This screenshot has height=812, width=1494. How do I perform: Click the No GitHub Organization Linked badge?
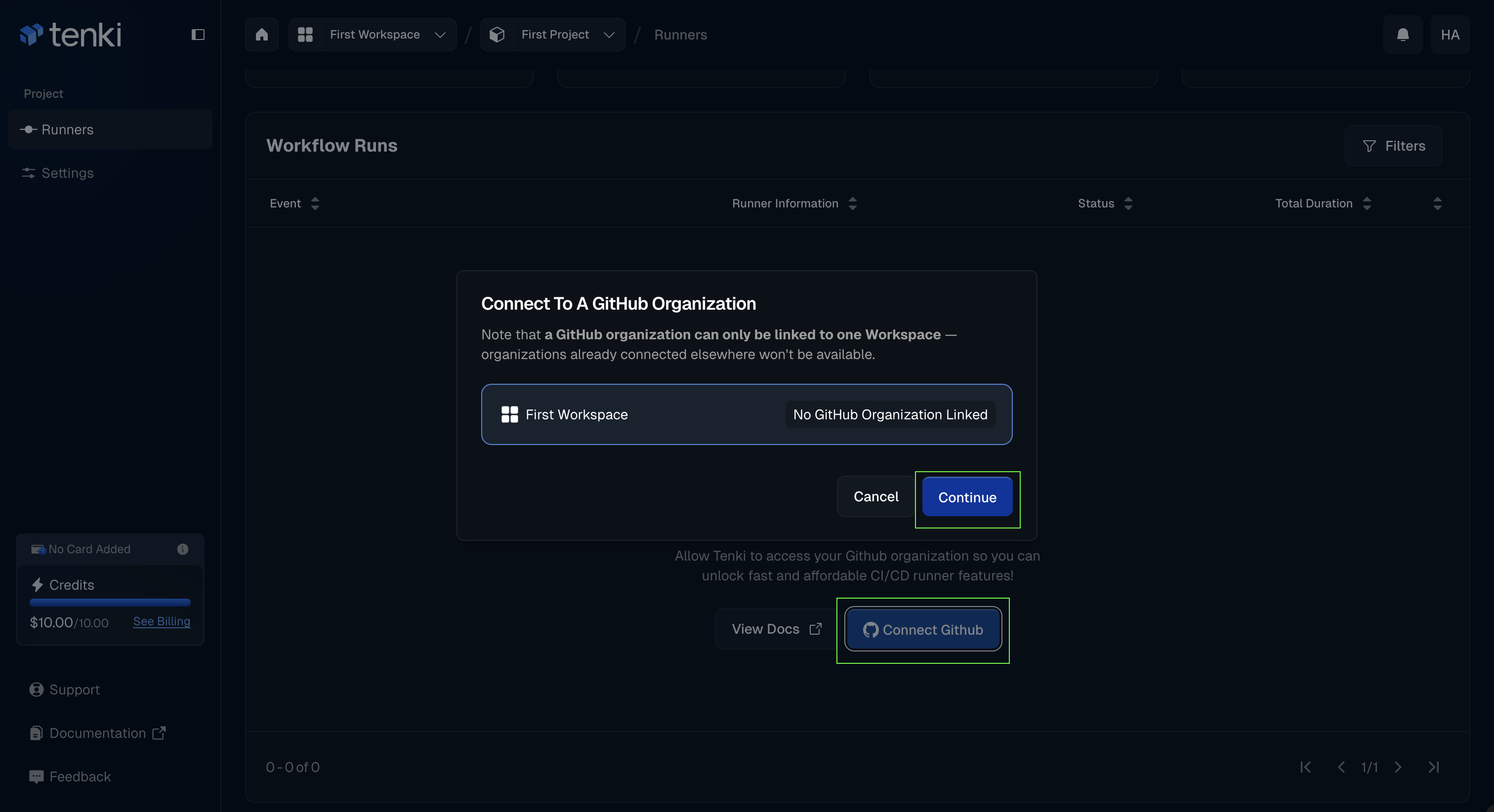coord(890,414)
